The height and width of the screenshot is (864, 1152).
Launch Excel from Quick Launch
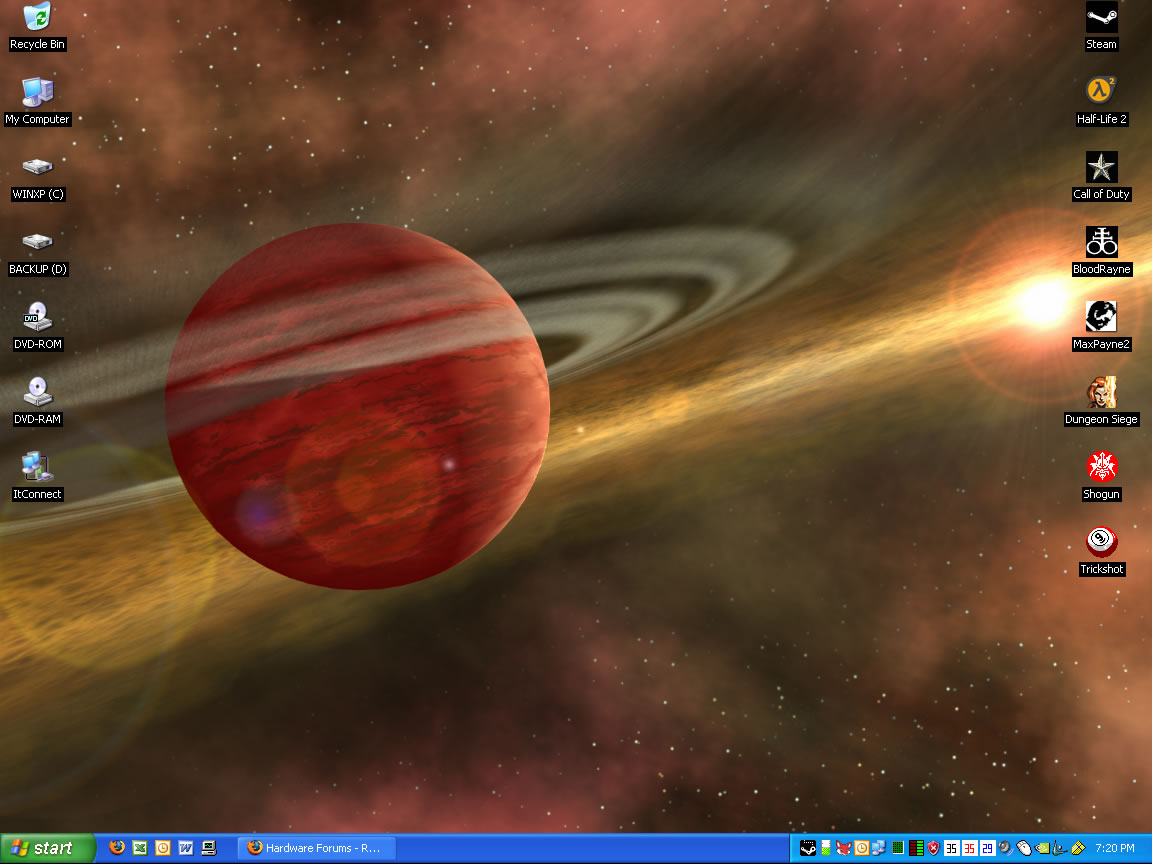[140, 848]
